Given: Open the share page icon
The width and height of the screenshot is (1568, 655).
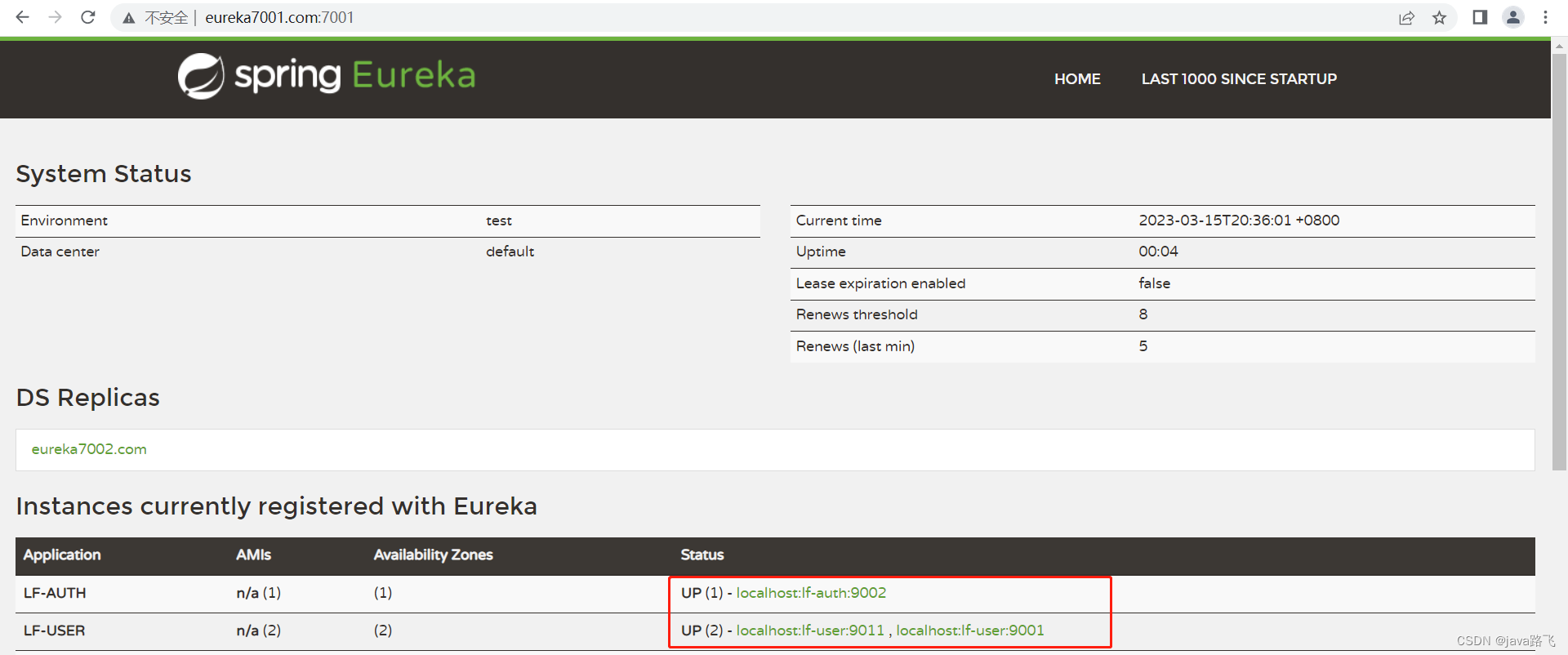Looking at the screenshot, I should tap(1406, 18).
